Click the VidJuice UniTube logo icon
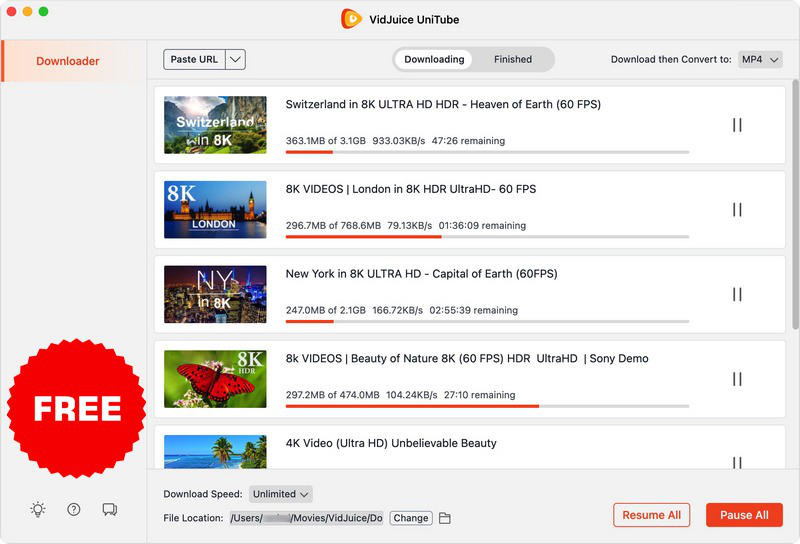This screenshot has height=544, width=800. tap(351, 19)
